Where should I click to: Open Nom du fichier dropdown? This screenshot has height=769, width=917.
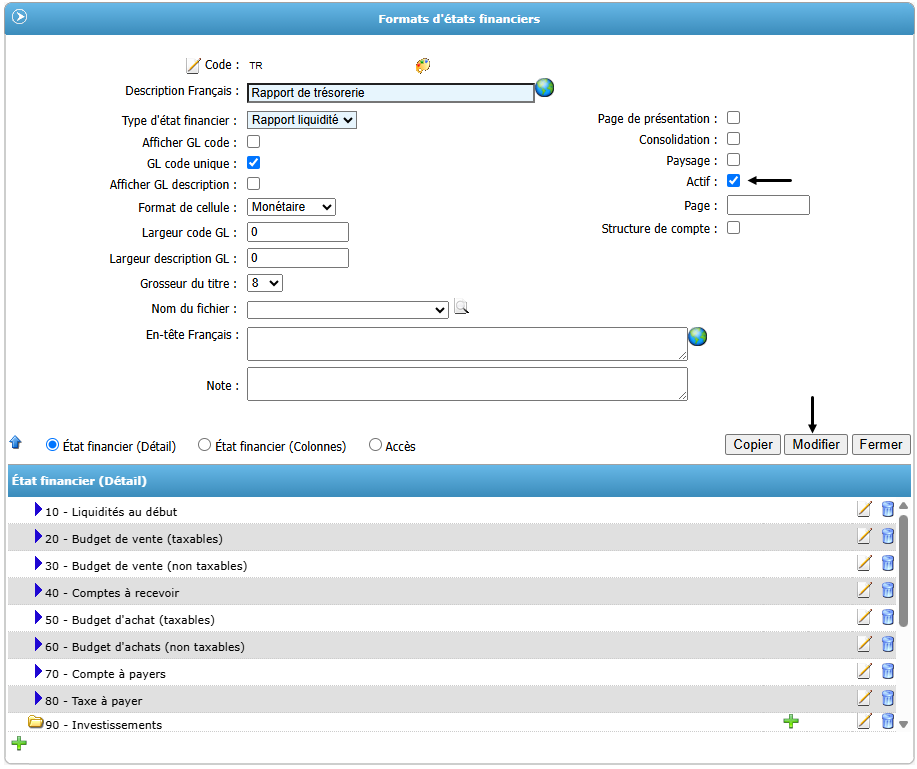coord(348,309)
